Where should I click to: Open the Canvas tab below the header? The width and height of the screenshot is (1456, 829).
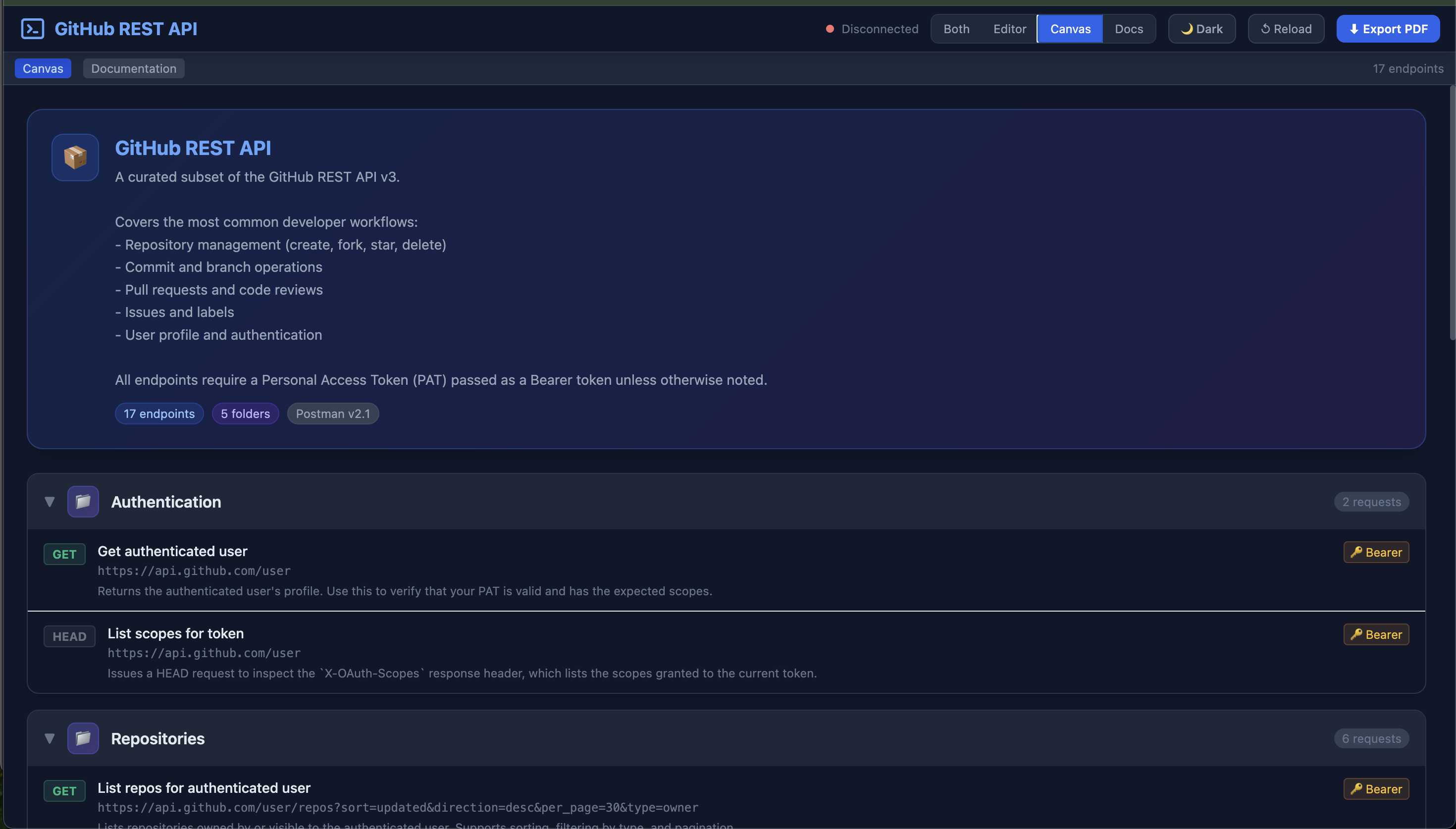pos(43,68)
